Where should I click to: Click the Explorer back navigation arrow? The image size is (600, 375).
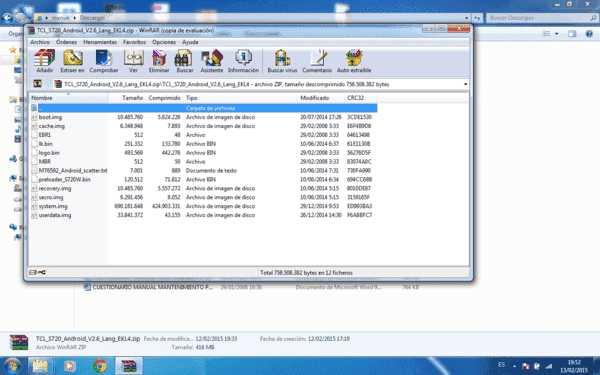coord(7,18)
